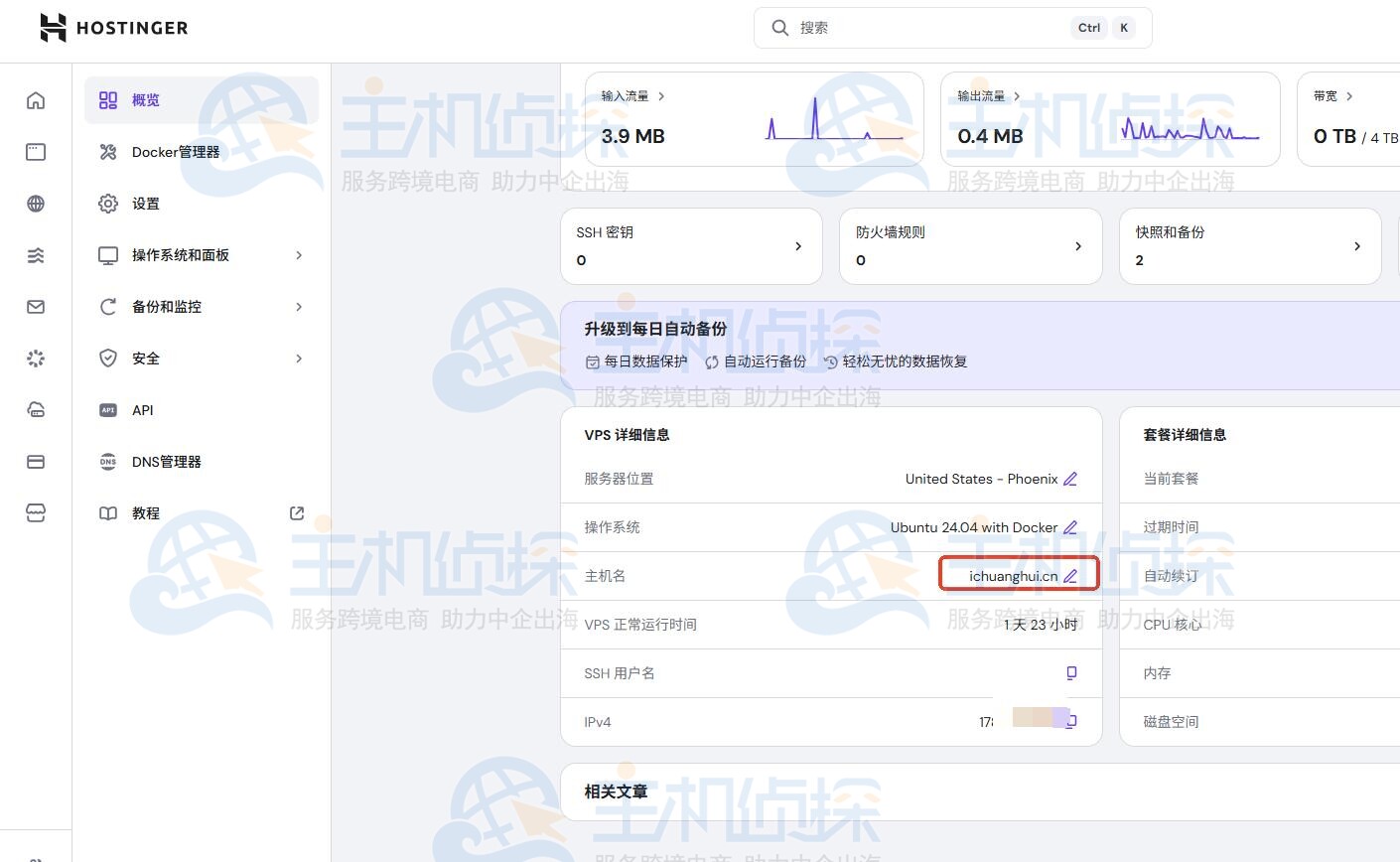1400x862 pixels.
Task: Edit the 主机名 ichuanghui.cn with pencil icon
Action: tap(1069, 575)
